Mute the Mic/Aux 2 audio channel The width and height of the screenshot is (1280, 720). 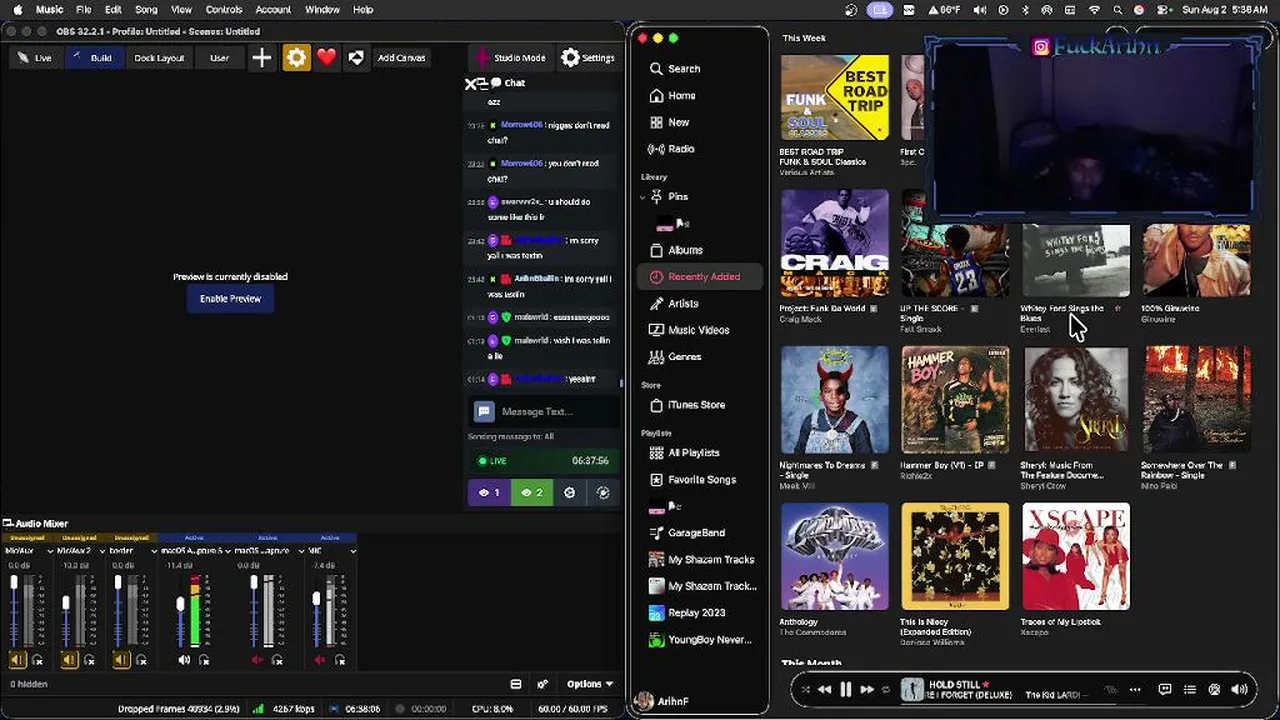click(x=69, y=660)
